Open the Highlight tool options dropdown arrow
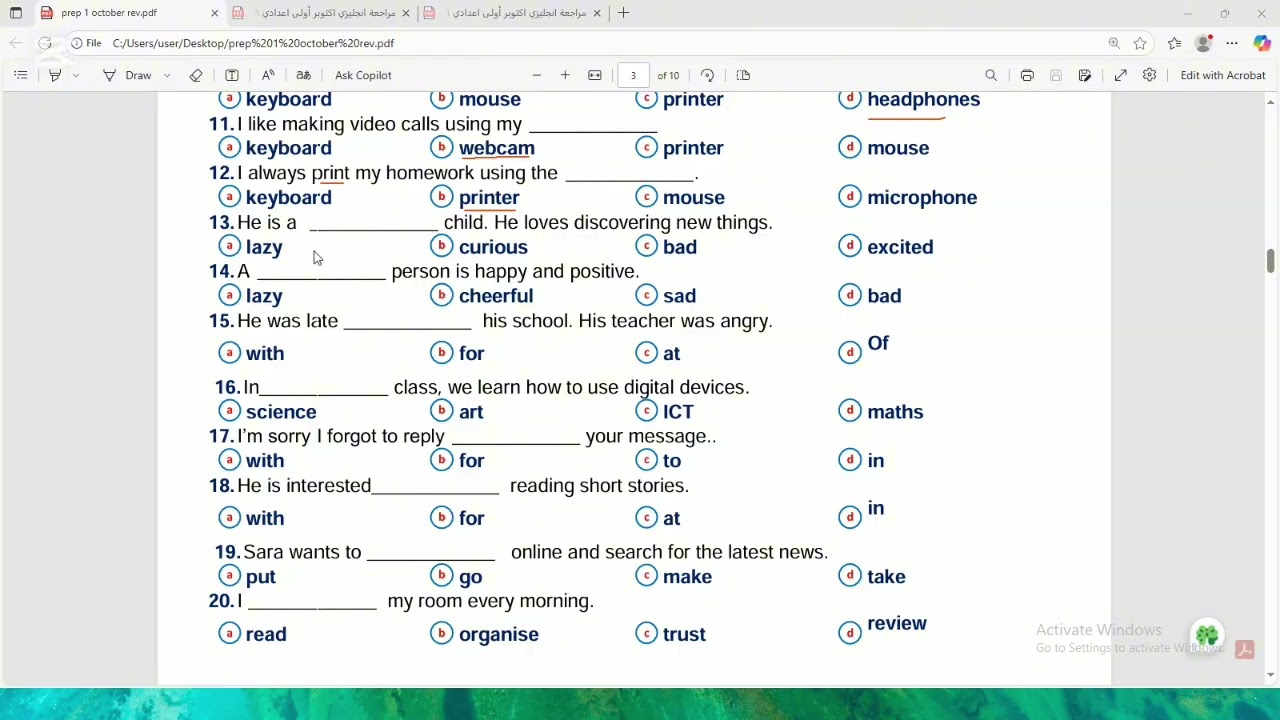The width and height of the screenshot is (1280, 720). click(76, 75)
